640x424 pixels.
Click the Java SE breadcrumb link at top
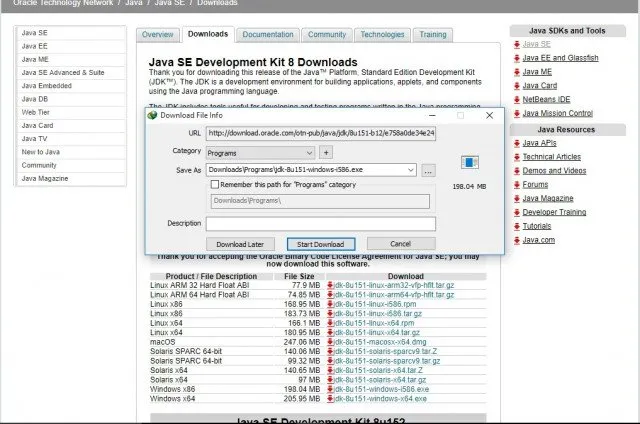[169, 3]
